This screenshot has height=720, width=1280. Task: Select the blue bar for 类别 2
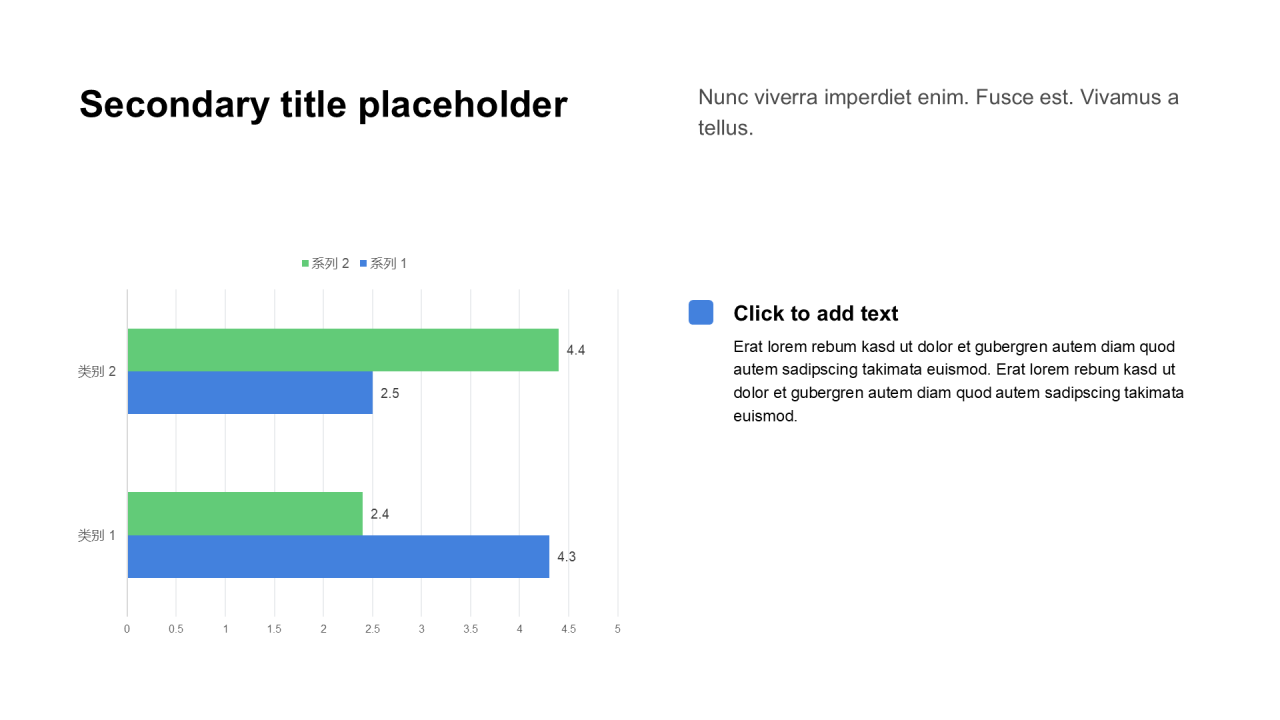pyautogui.click(x=249, y=393)
